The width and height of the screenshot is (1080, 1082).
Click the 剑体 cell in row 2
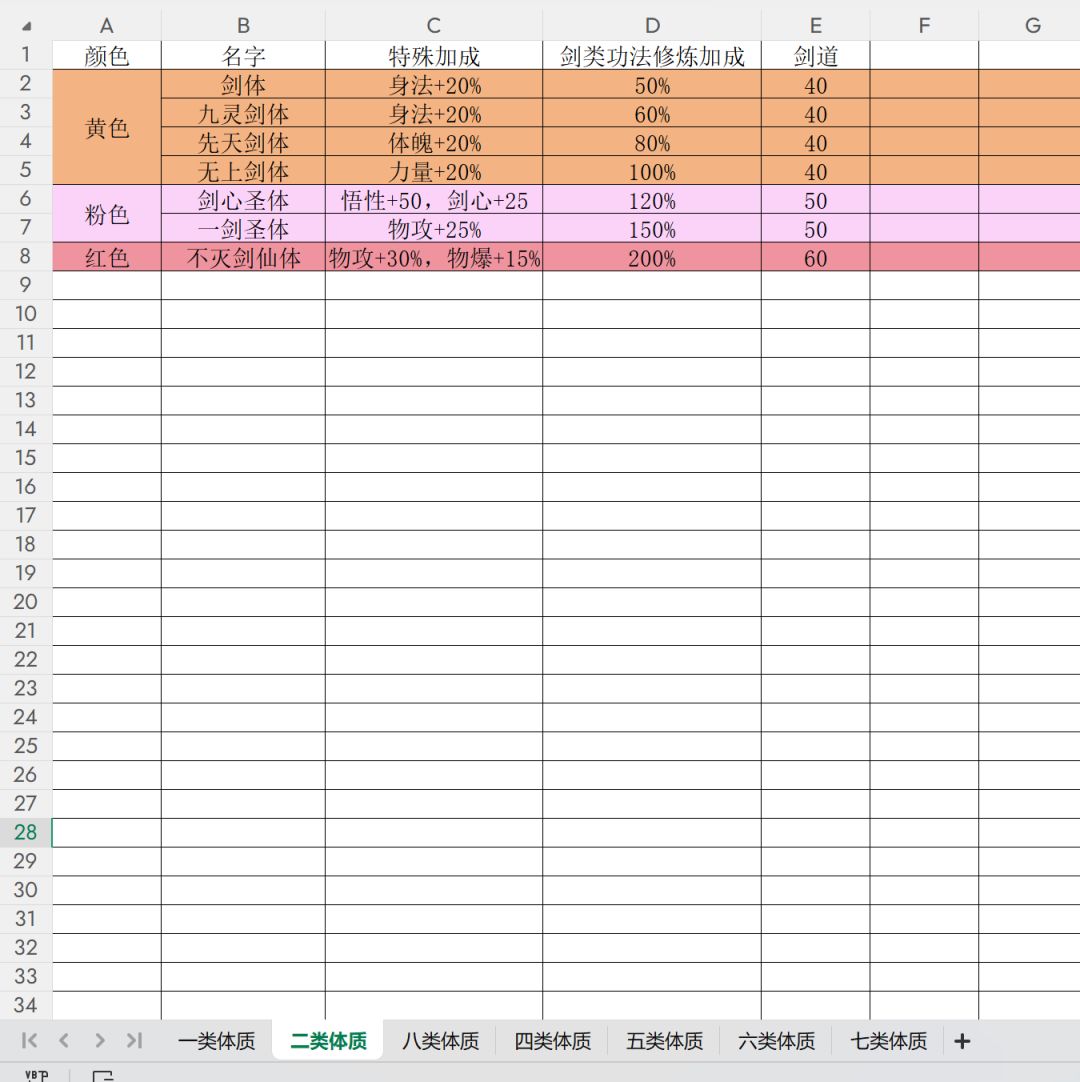(243, 84)
